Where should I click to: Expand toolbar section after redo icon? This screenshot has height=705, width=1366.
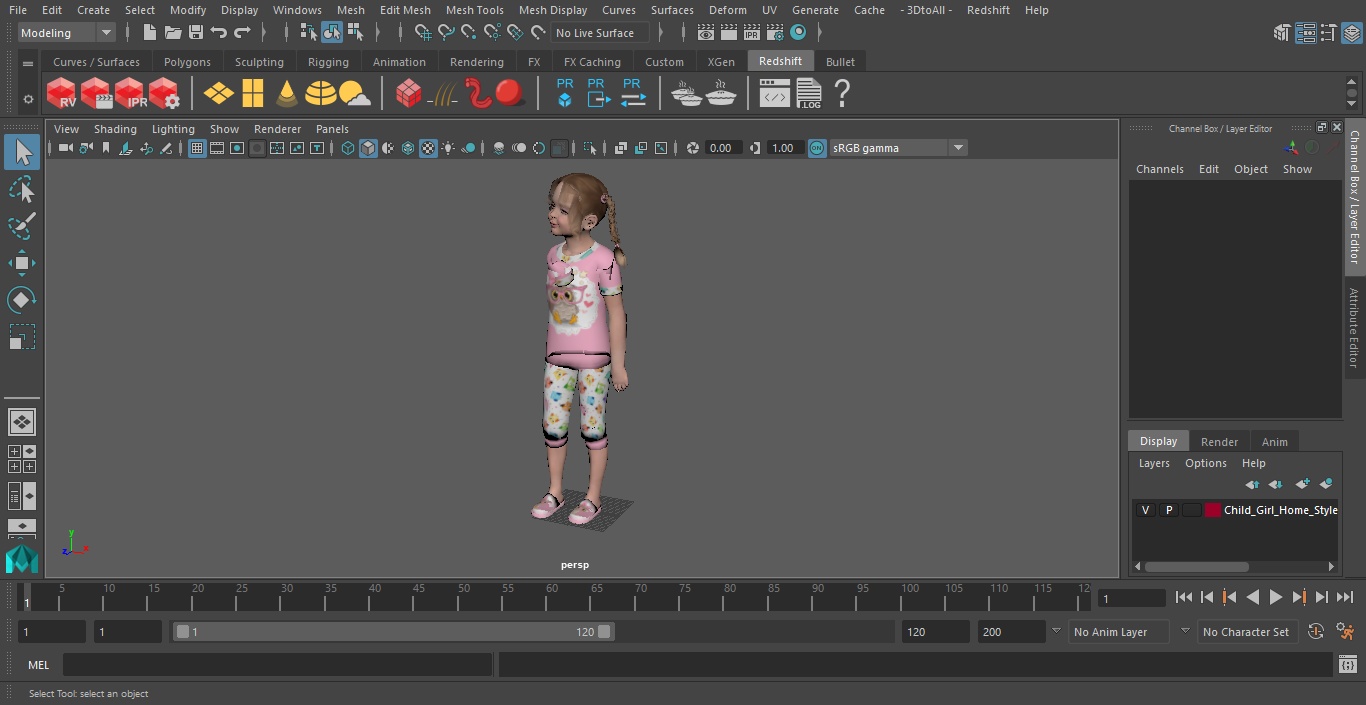[x=265, y=33]
